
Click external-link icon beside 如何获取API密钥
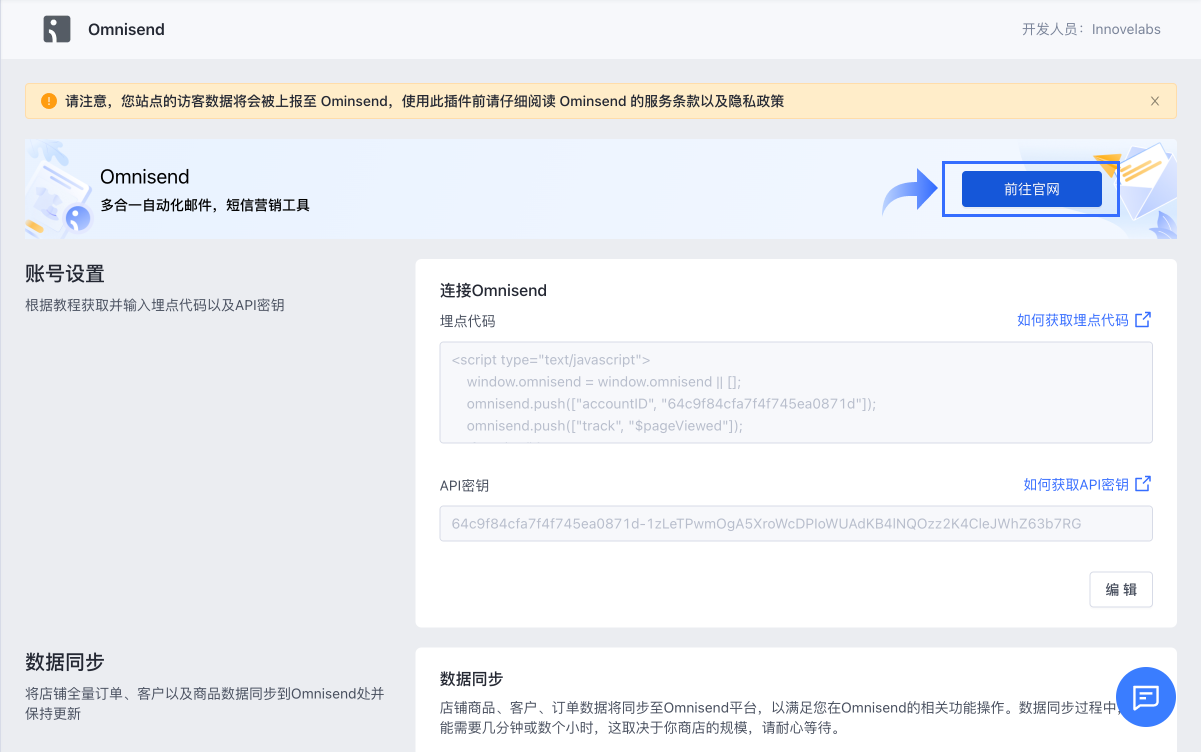click(x=1143, y=484)
